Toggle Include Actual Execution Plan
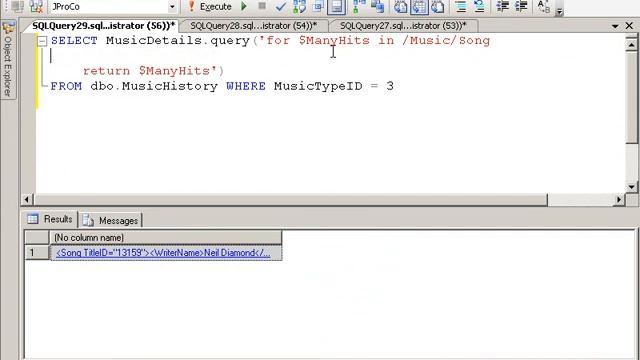The image size is (640, 360). point(358,7)
